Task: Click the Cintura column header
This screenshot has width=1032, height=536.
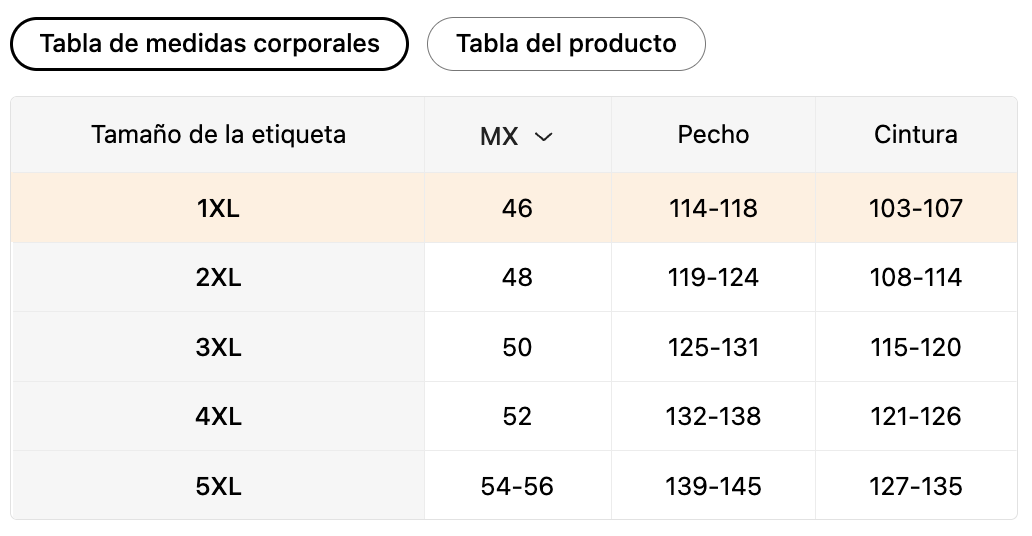Action: 915,134
